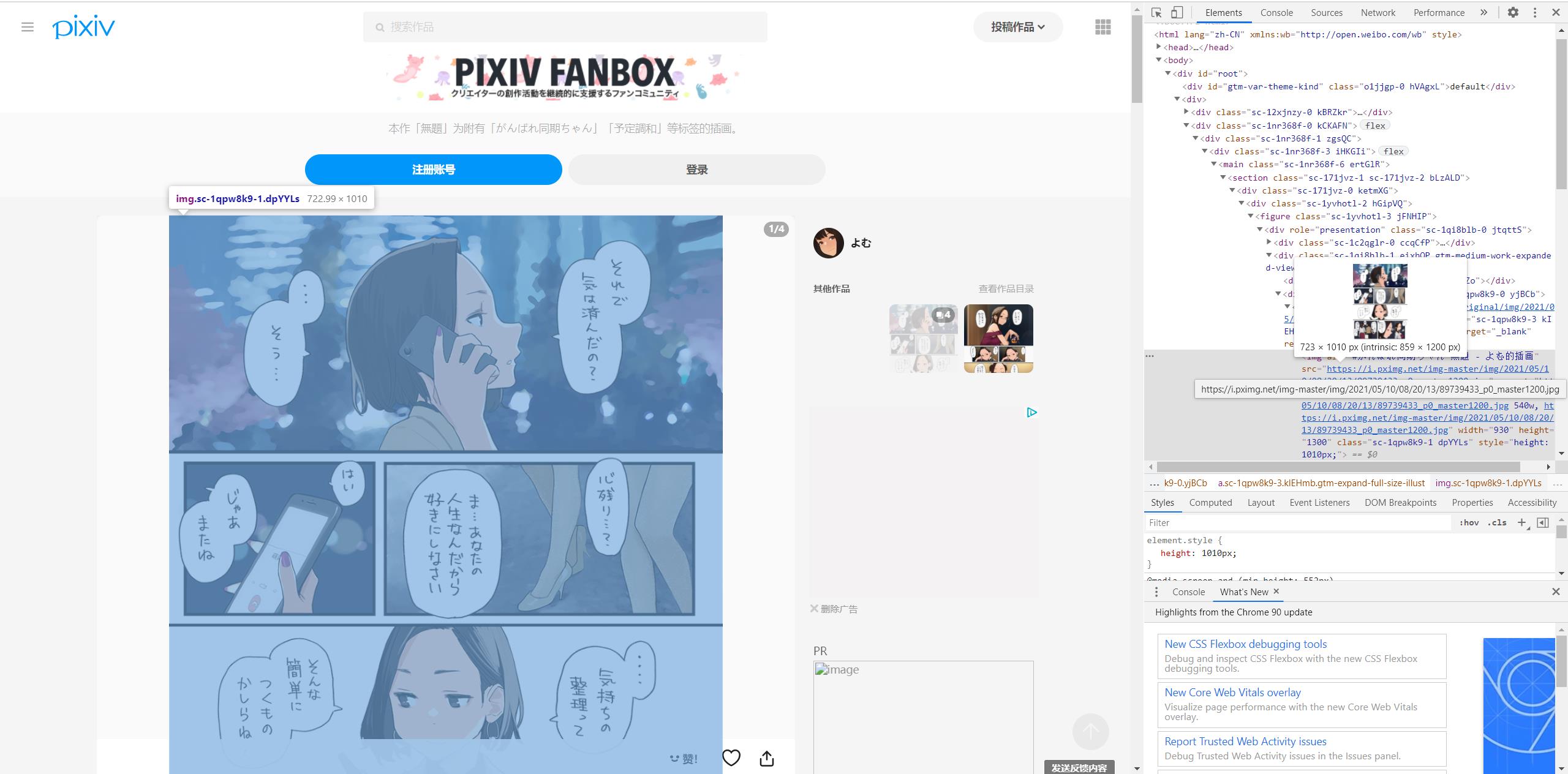Collapse the div id="root" node
This screenshot has height=774, width=1568.
point(1167,73)
